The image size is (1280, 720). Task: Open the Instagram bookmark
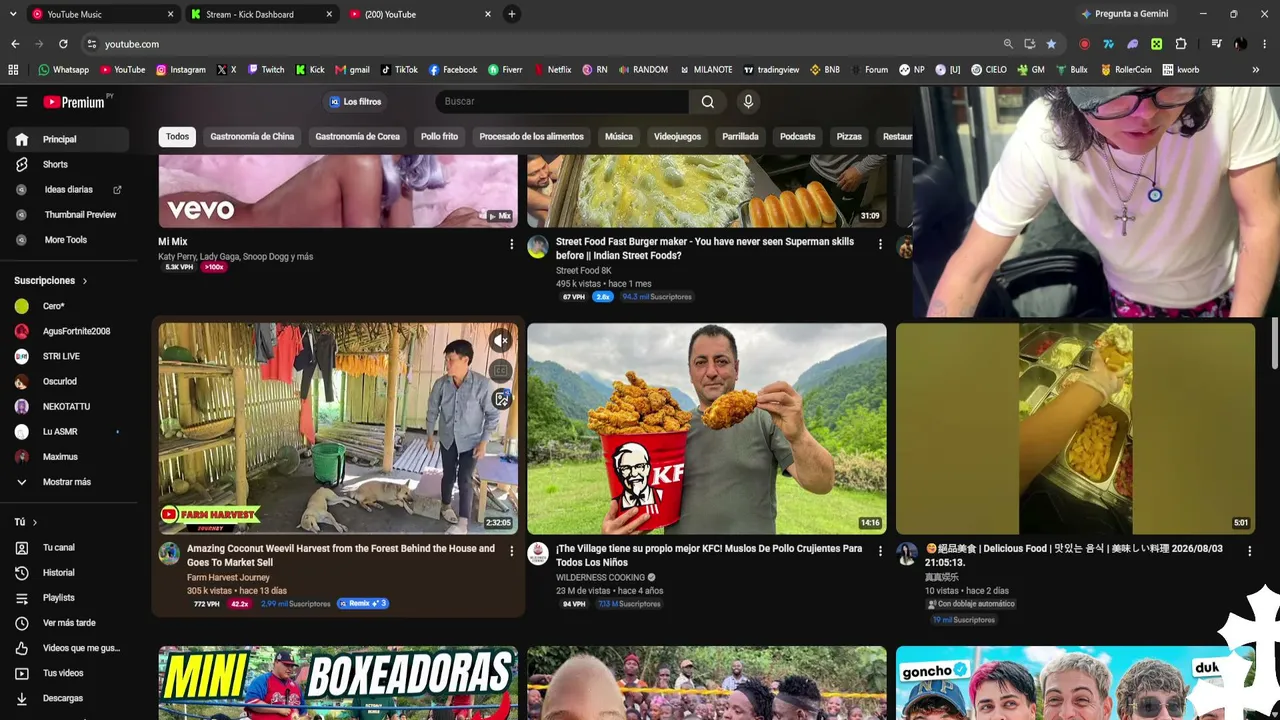coord(180,70)
